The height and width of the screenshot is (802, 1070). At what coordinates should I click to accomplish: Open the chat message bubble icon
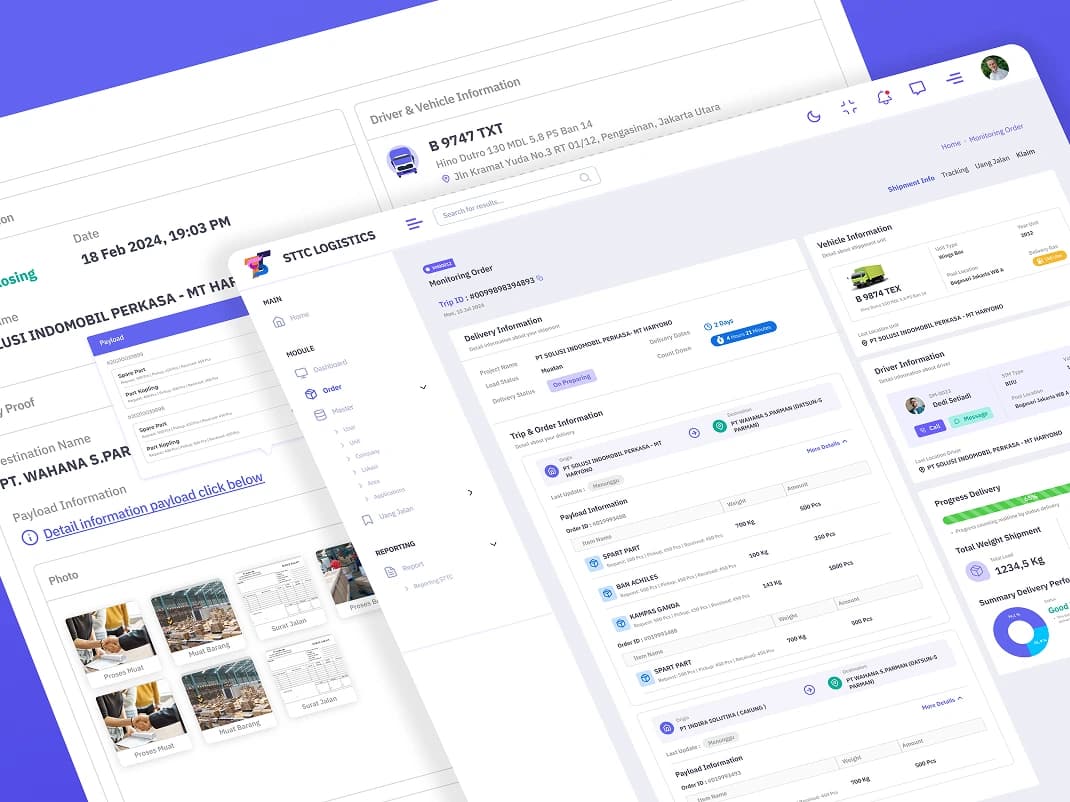pos(918,89)
